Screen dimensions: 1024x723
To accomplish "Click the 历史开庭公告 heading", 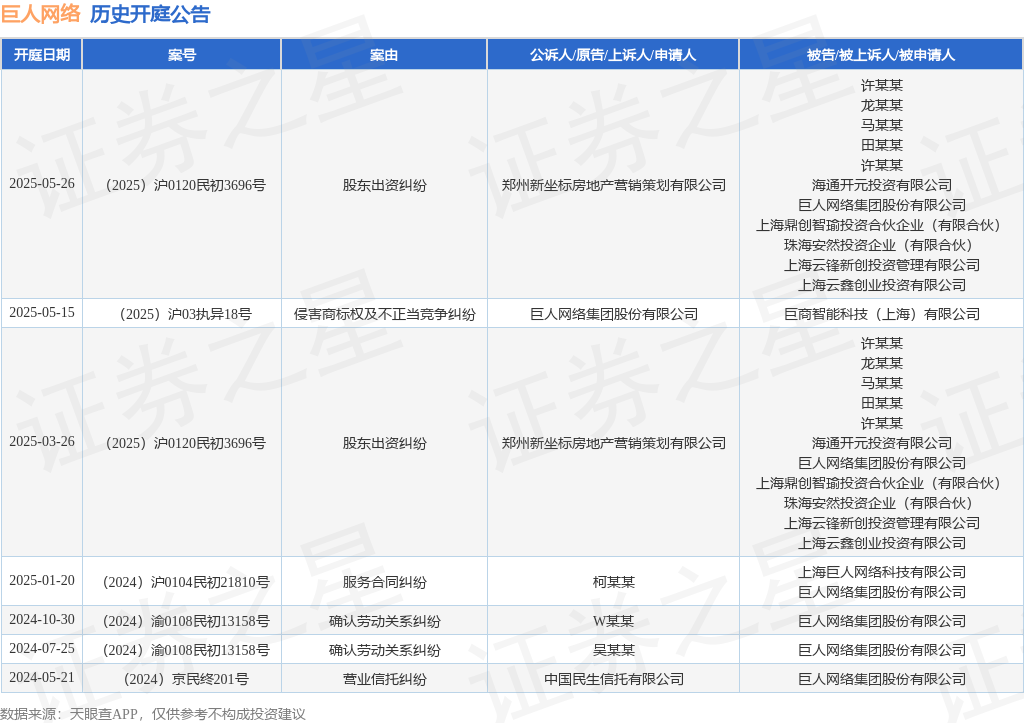I will click(x=150, y=14).
